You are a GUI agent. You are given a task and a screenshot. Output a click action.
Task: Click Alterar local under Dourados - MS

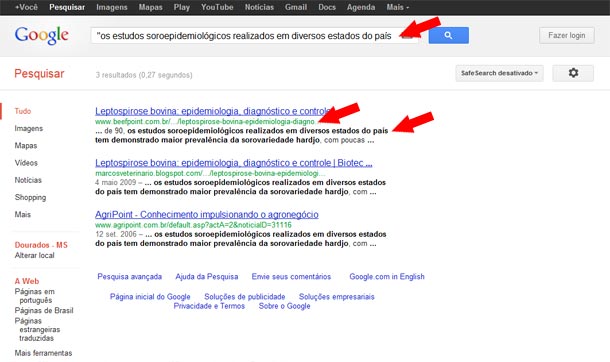pyautogui.click(x=35, y=255)
